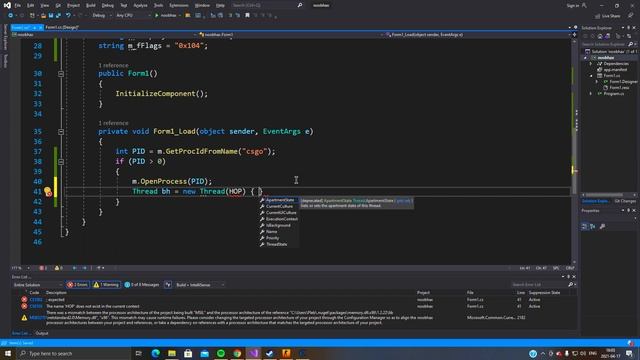Open the Extensions menu
This screenshot has height=360, width=640.
(179, 5)
